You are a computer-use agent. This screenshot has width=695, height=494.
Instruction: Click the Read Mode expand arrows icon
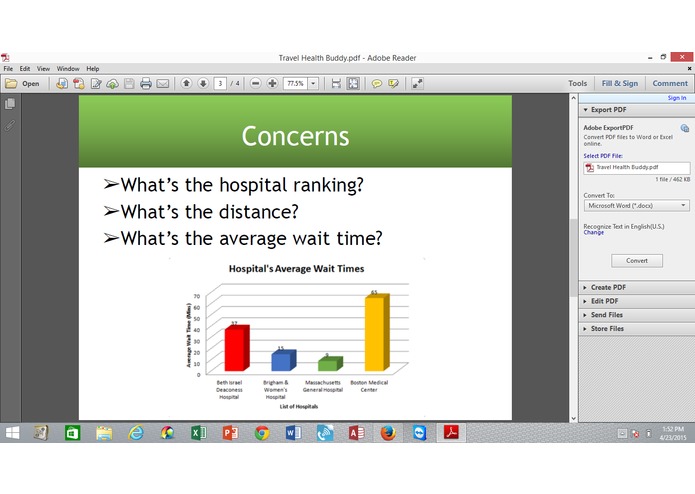(x=417, y=83)
